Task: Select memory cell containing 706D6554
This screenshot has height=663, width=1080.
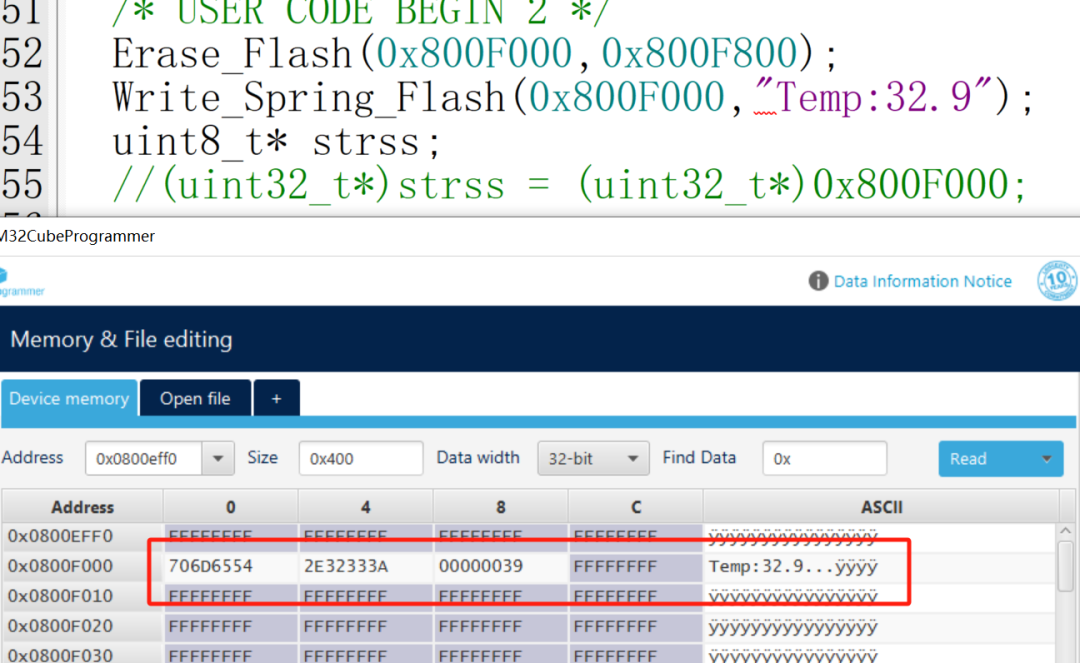Action: (x=211, y=566)
